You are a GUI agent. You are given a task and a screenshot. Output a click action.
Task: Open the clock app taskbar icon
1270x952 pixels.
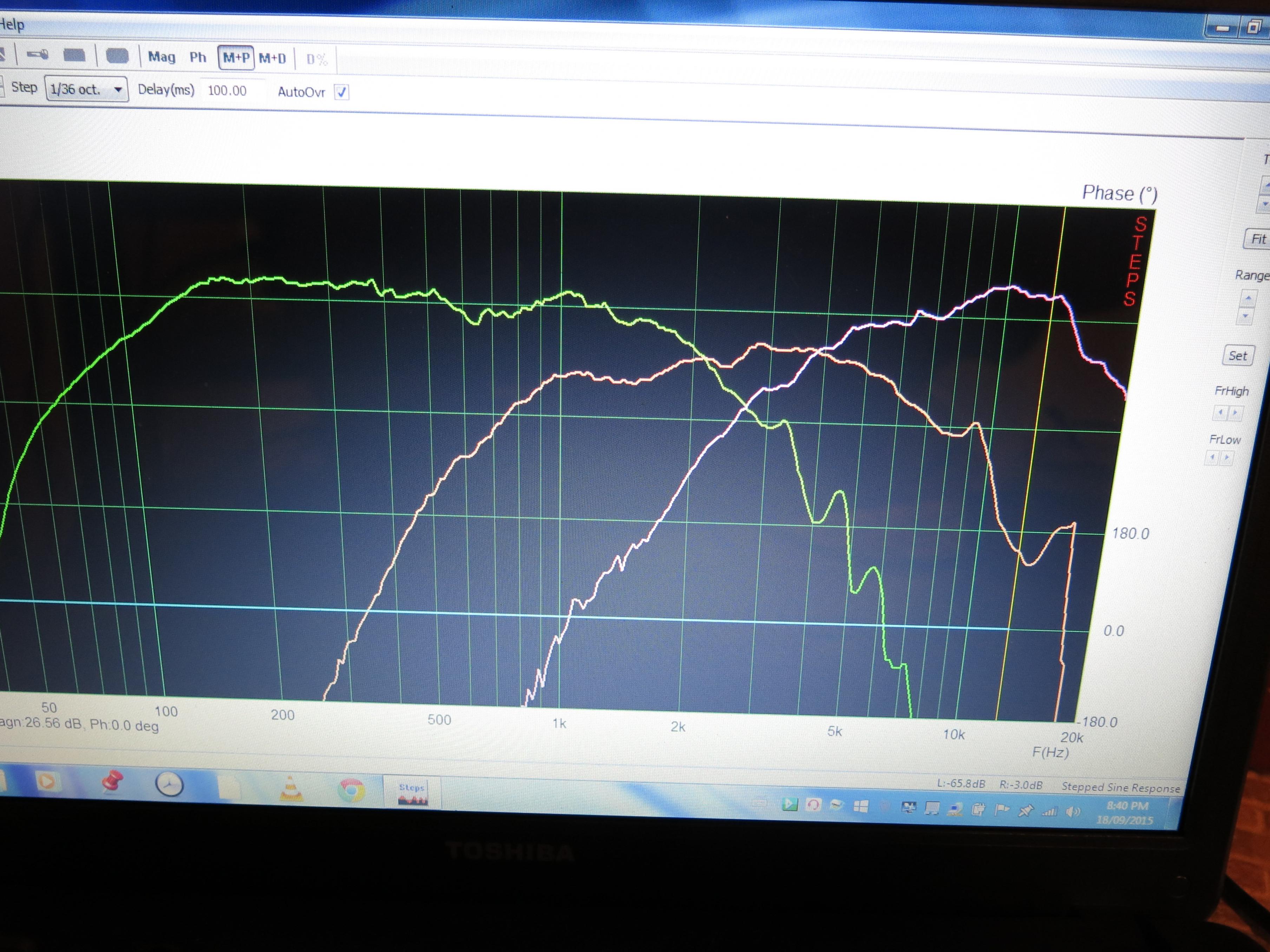click(169, 785)
